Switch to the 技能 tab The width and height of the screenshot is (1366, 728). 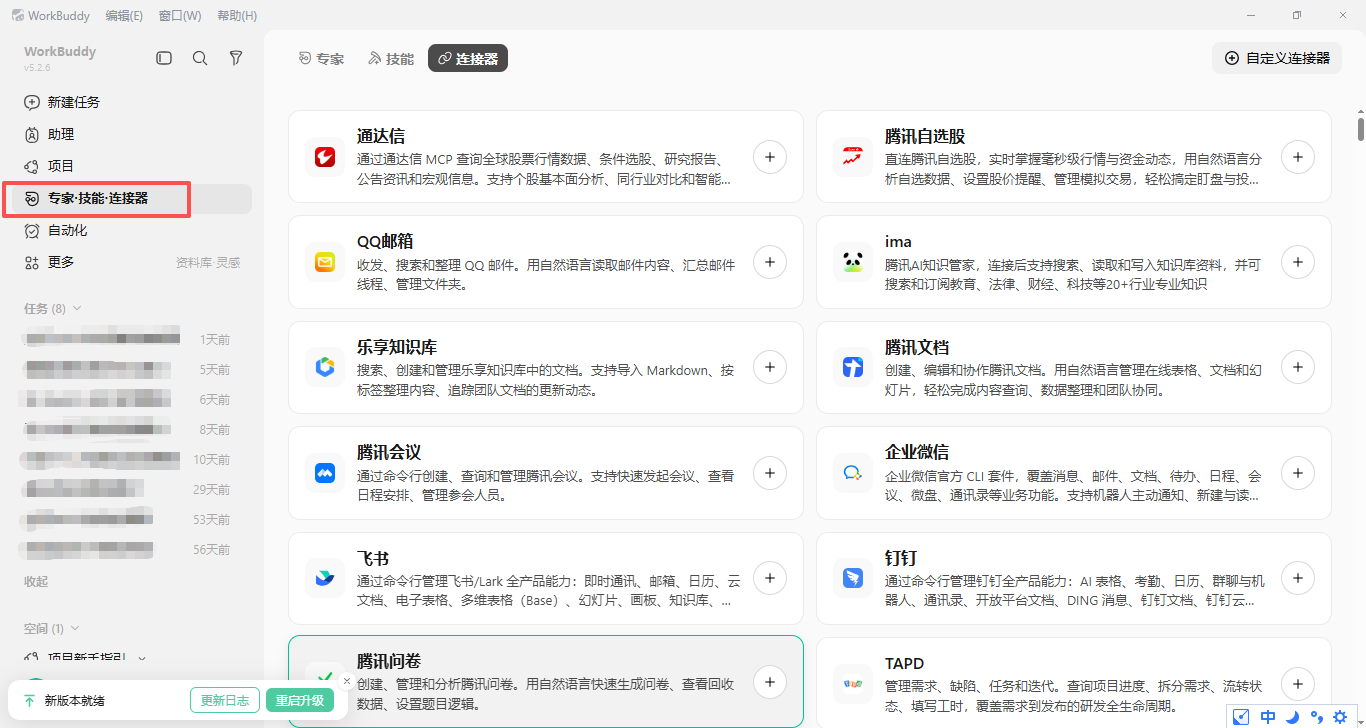coord(391,59)
